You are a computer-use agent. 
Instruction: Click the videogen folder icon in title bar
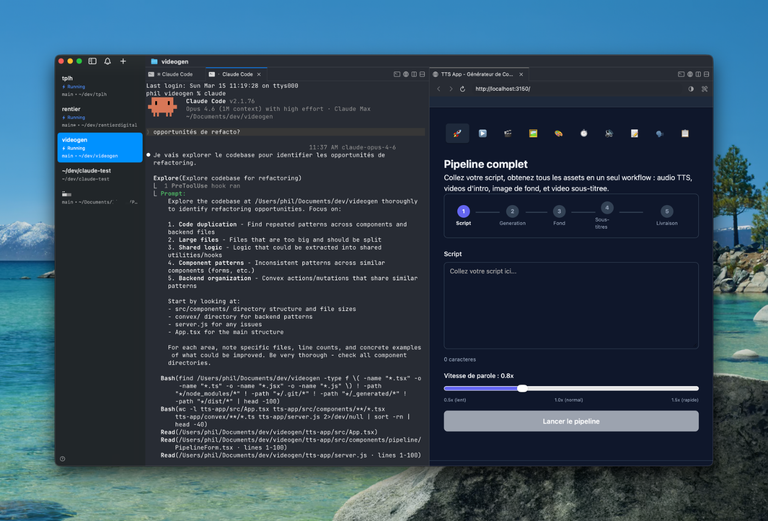click(x=154, y=62)
